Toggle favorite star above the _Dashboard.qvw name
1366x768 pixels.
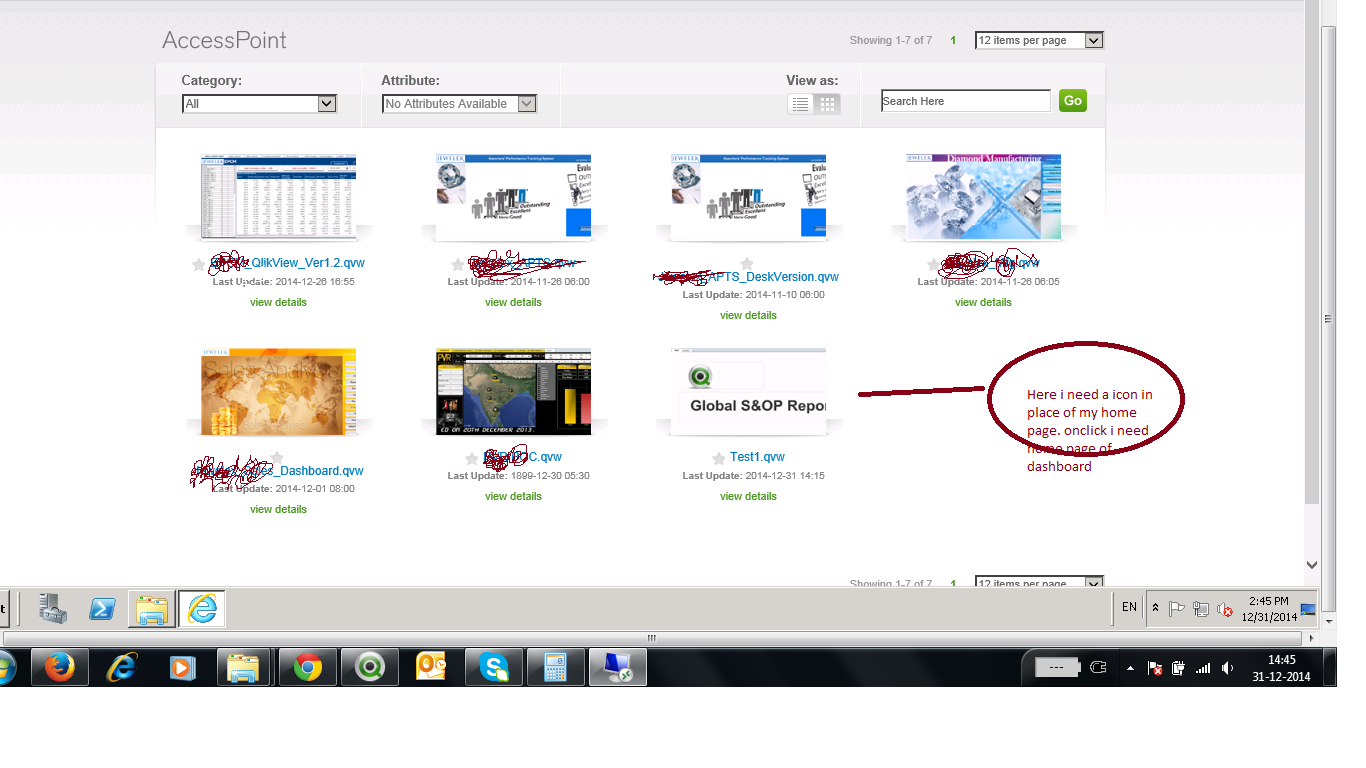[x=277, y=458]
